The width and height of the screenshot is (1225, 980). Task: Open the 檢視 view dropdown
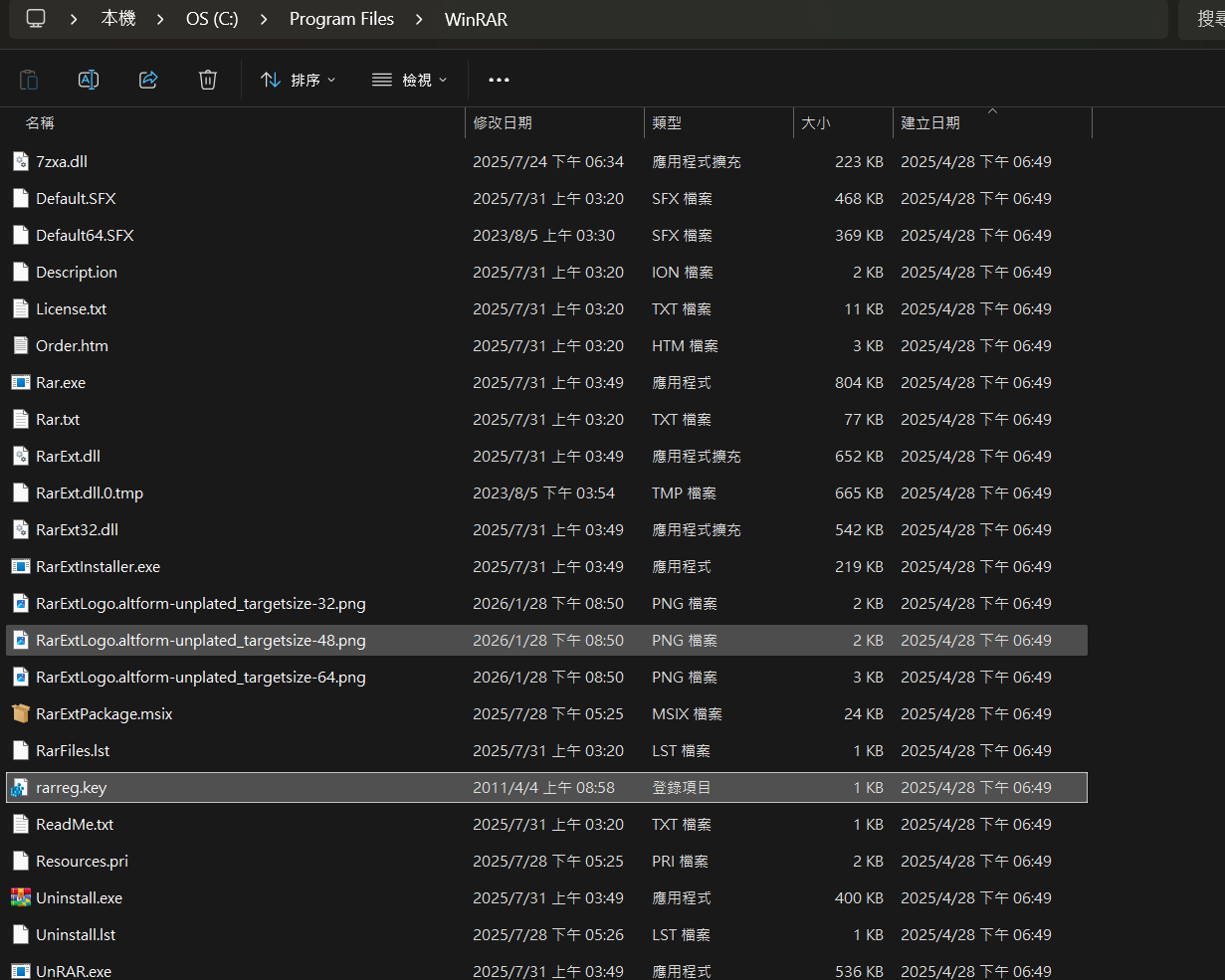click(x=409, y=80)
